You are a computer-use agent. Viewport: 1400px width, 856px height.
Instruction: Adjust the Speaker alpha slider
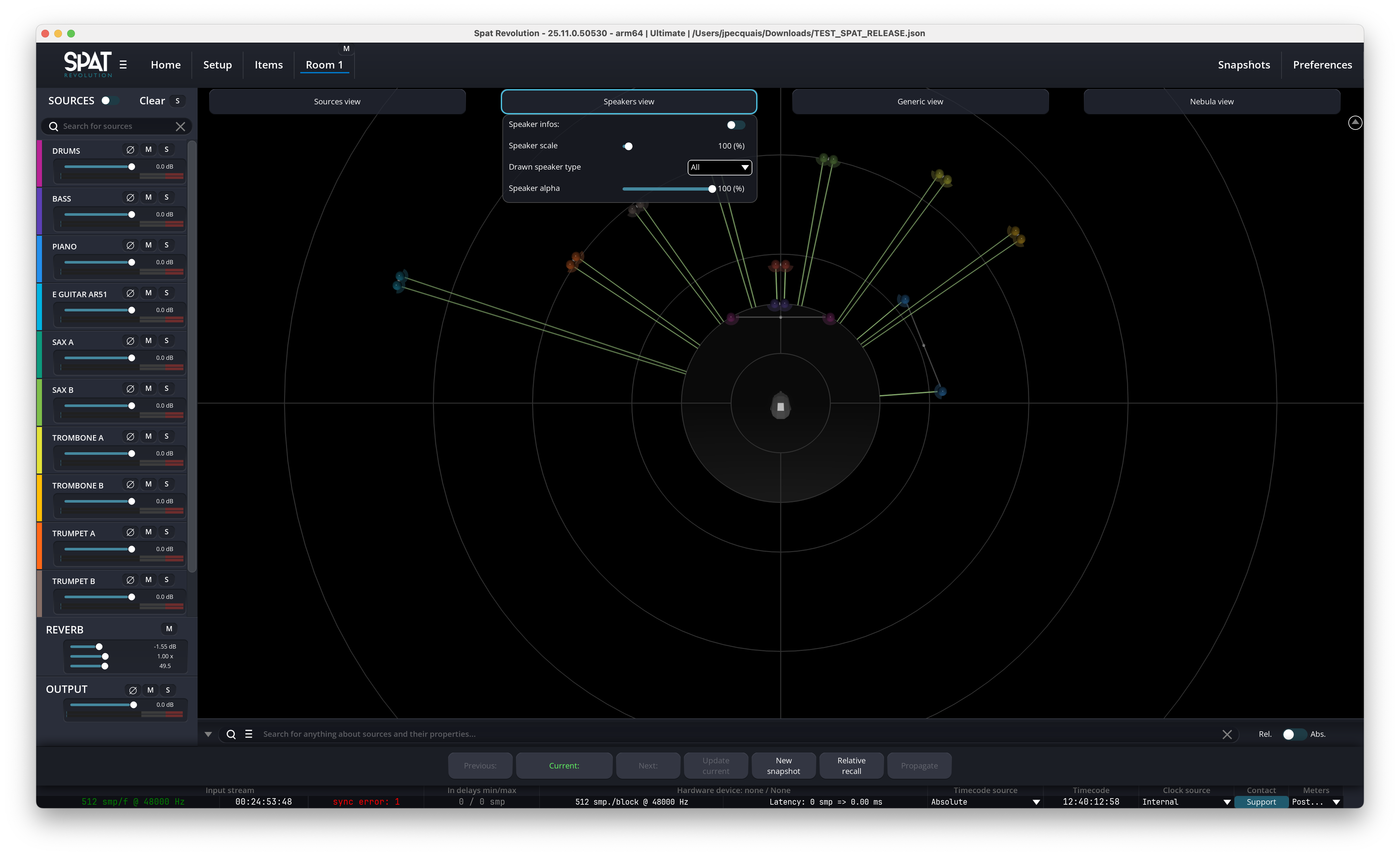(711, 189)
